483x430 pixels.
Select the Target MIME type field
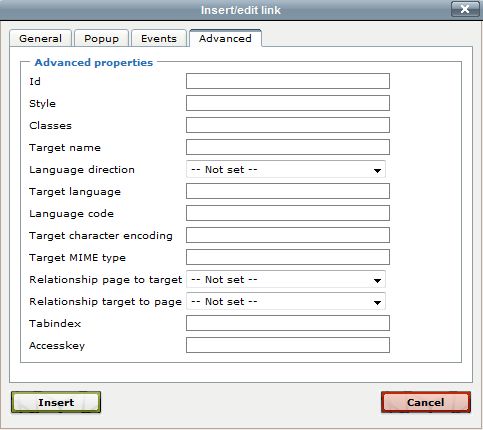click(x=288, y=257)
